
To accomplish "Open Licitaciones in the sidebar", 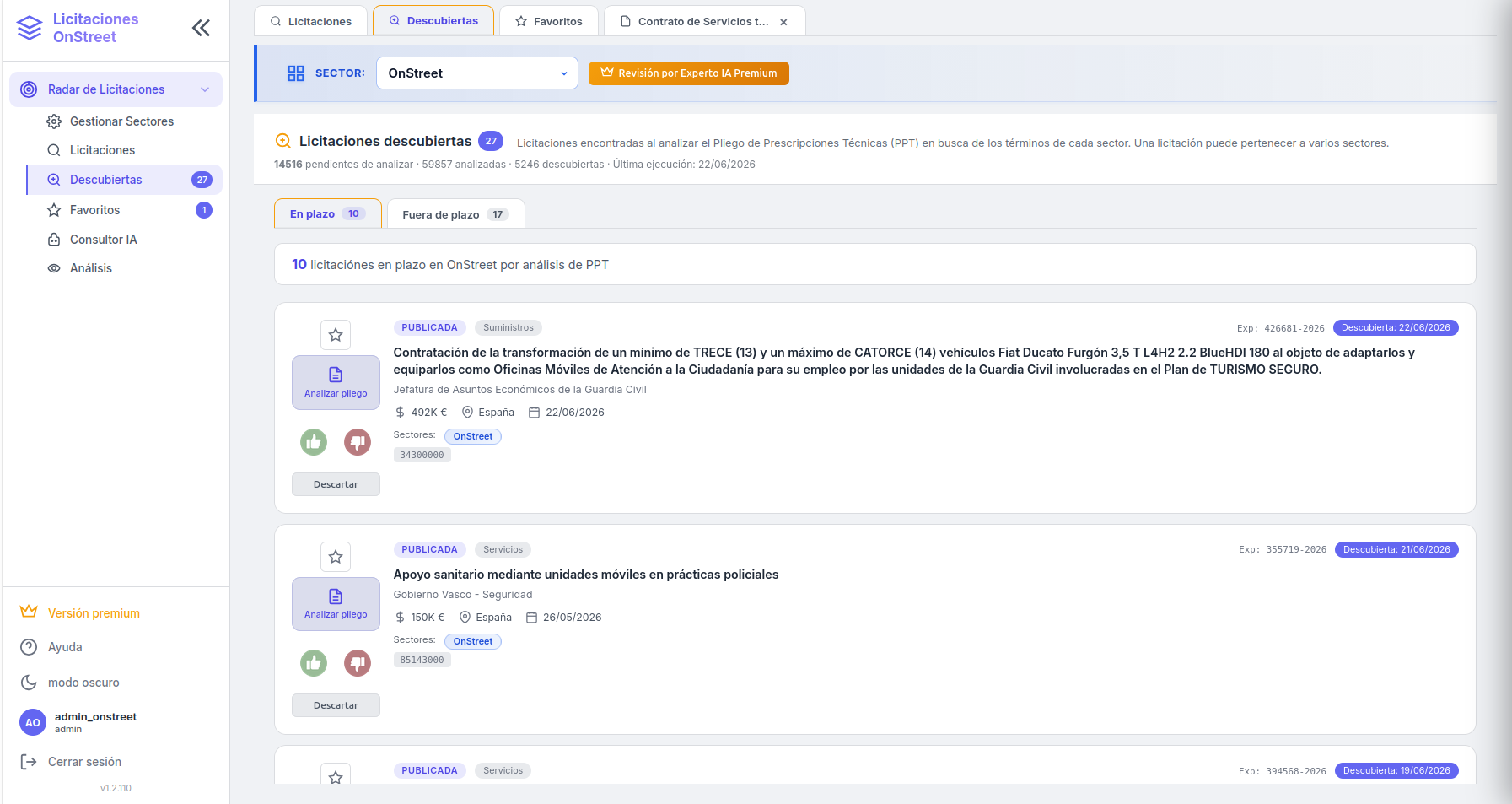I will click(102, 150).
